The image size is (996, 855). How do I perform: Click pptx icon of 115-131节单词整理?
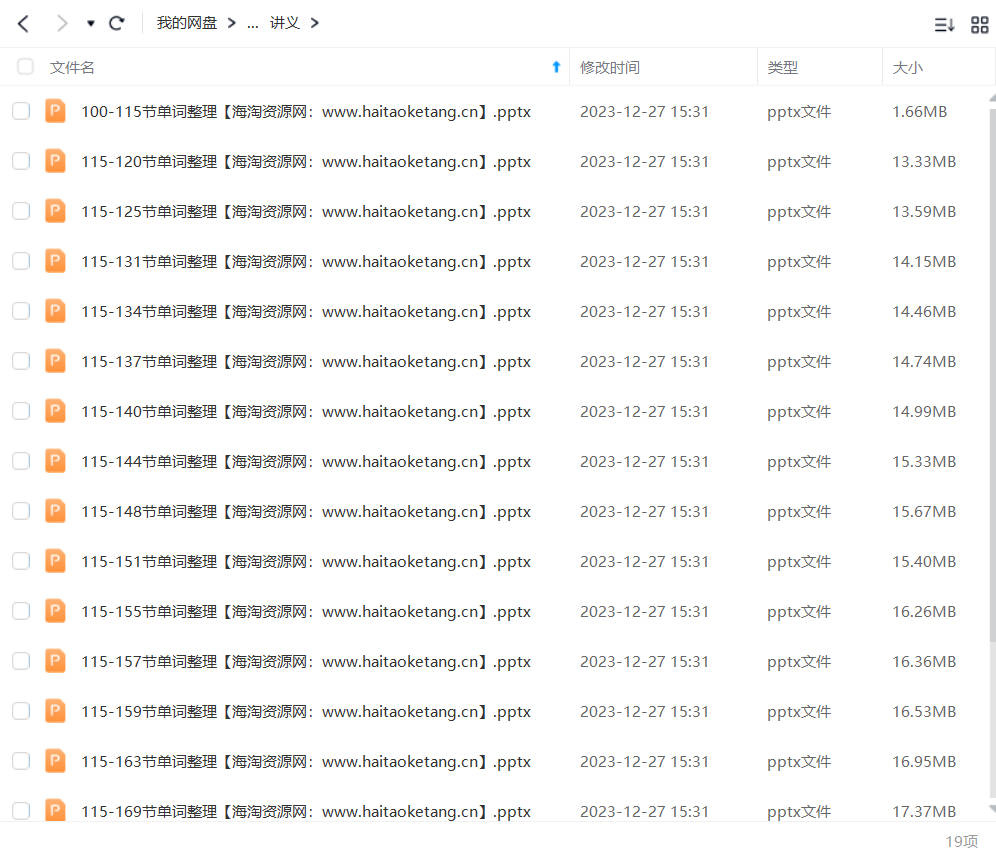55,260
